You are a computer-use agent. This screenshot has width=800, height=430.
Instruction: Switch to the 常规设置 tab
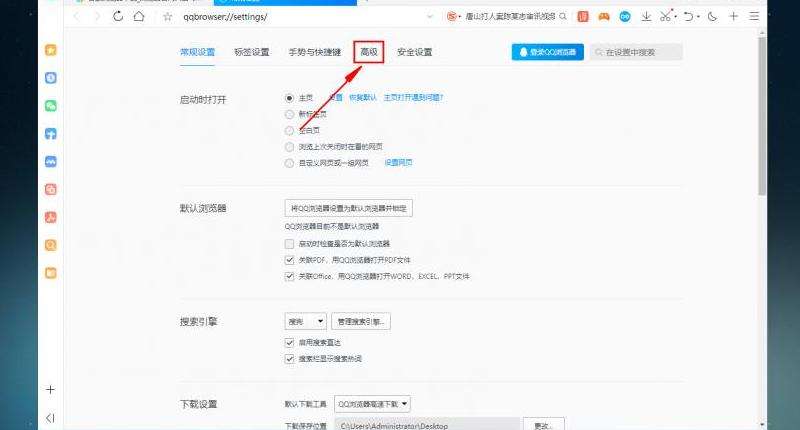pyautogui.click(x=197, y=52)
